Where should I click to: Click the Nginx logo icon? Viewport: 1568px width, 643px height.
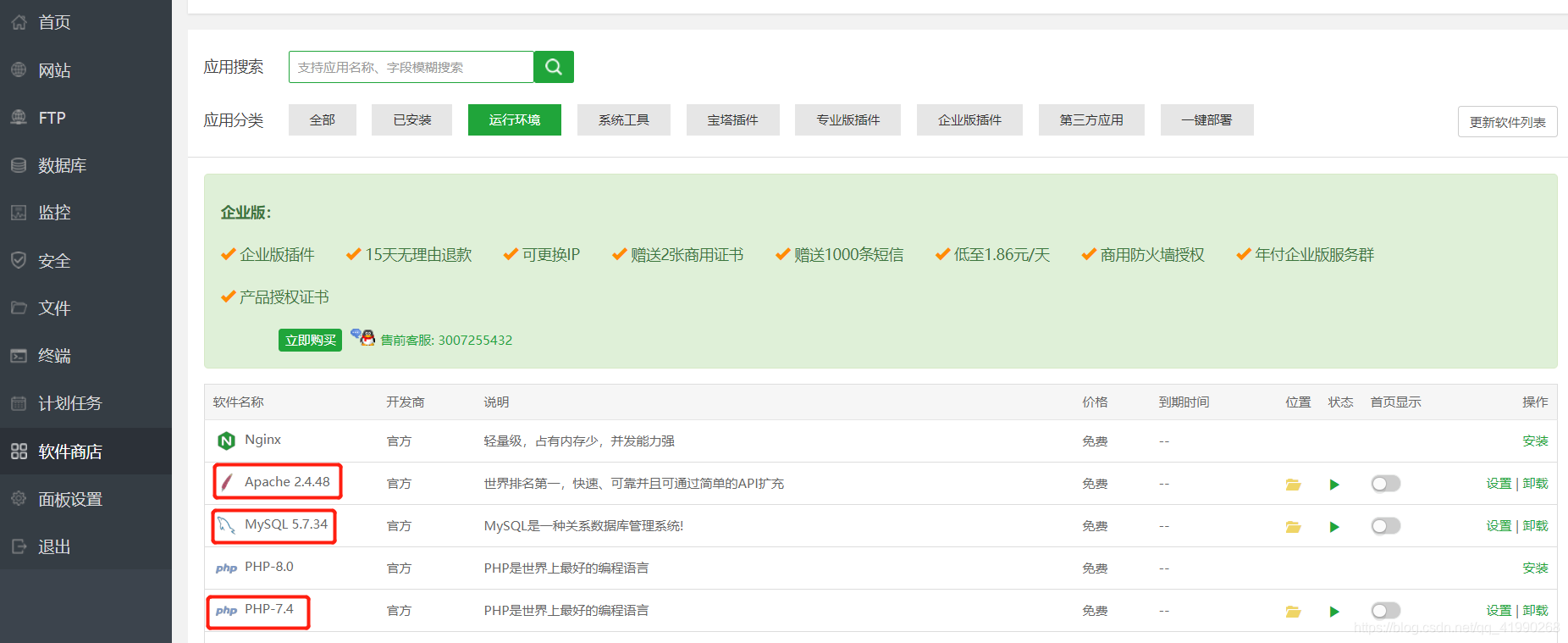[x=226, y=441]
